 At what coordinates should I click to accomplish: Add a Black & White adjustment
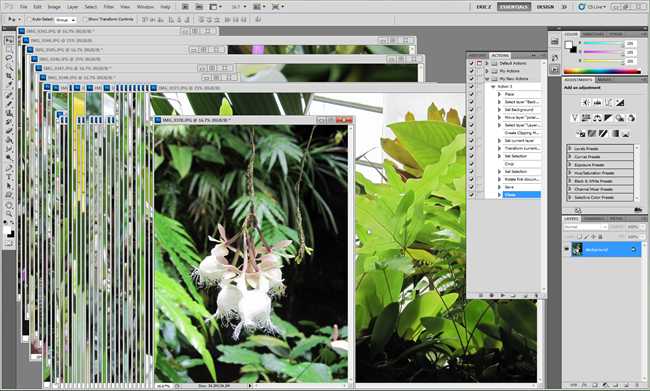tap(609, 118)
